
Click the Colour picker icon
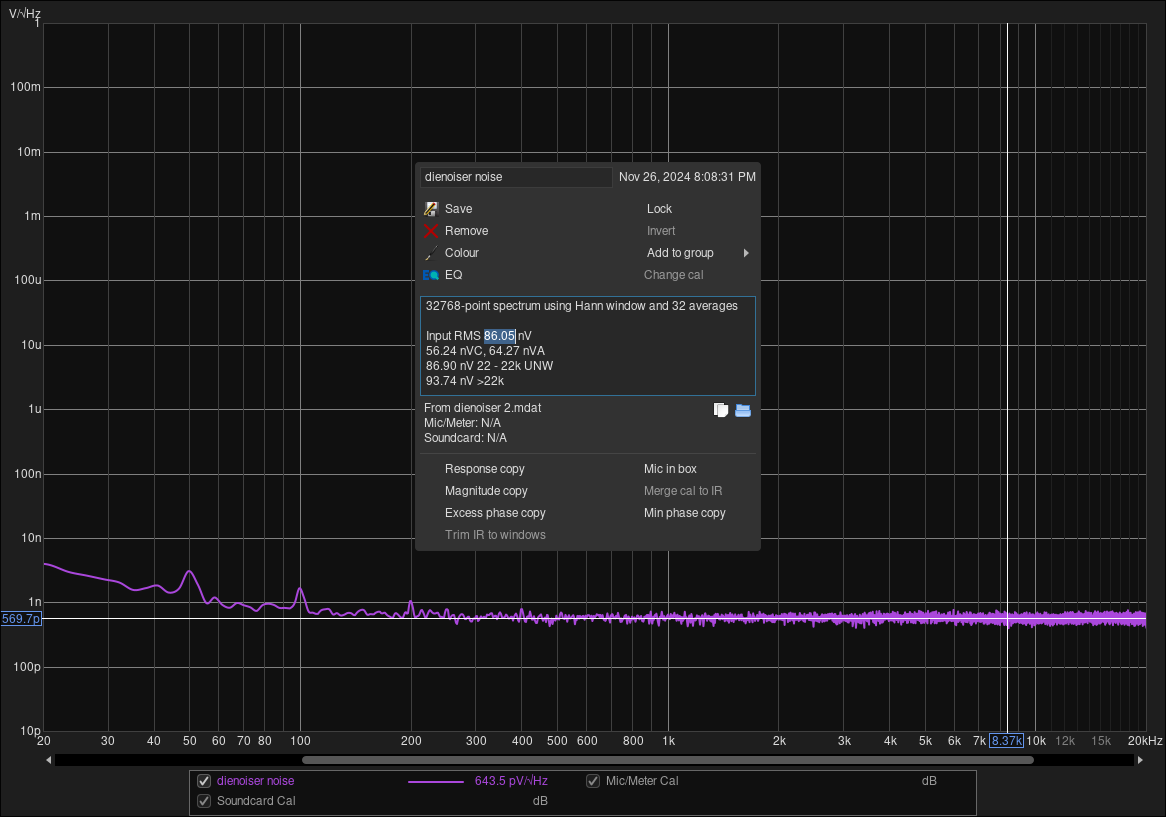(x=431, y=253)
